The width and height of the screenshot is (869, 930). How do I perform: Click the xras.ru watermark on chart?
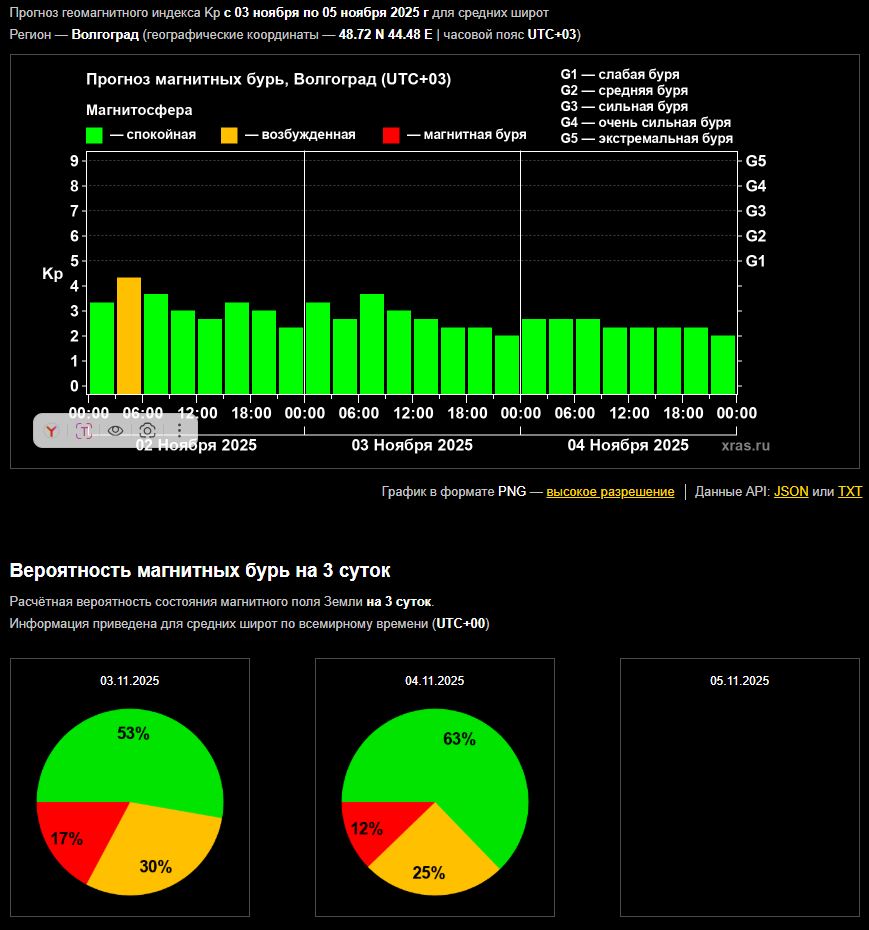[x=746, y=446]
